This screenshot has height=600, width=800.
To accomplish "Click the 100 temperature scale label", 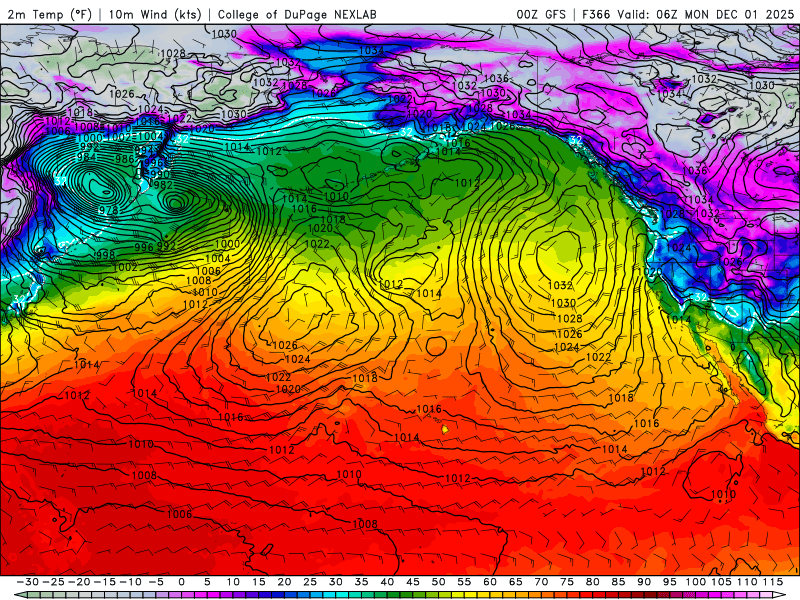I will 695,582.
